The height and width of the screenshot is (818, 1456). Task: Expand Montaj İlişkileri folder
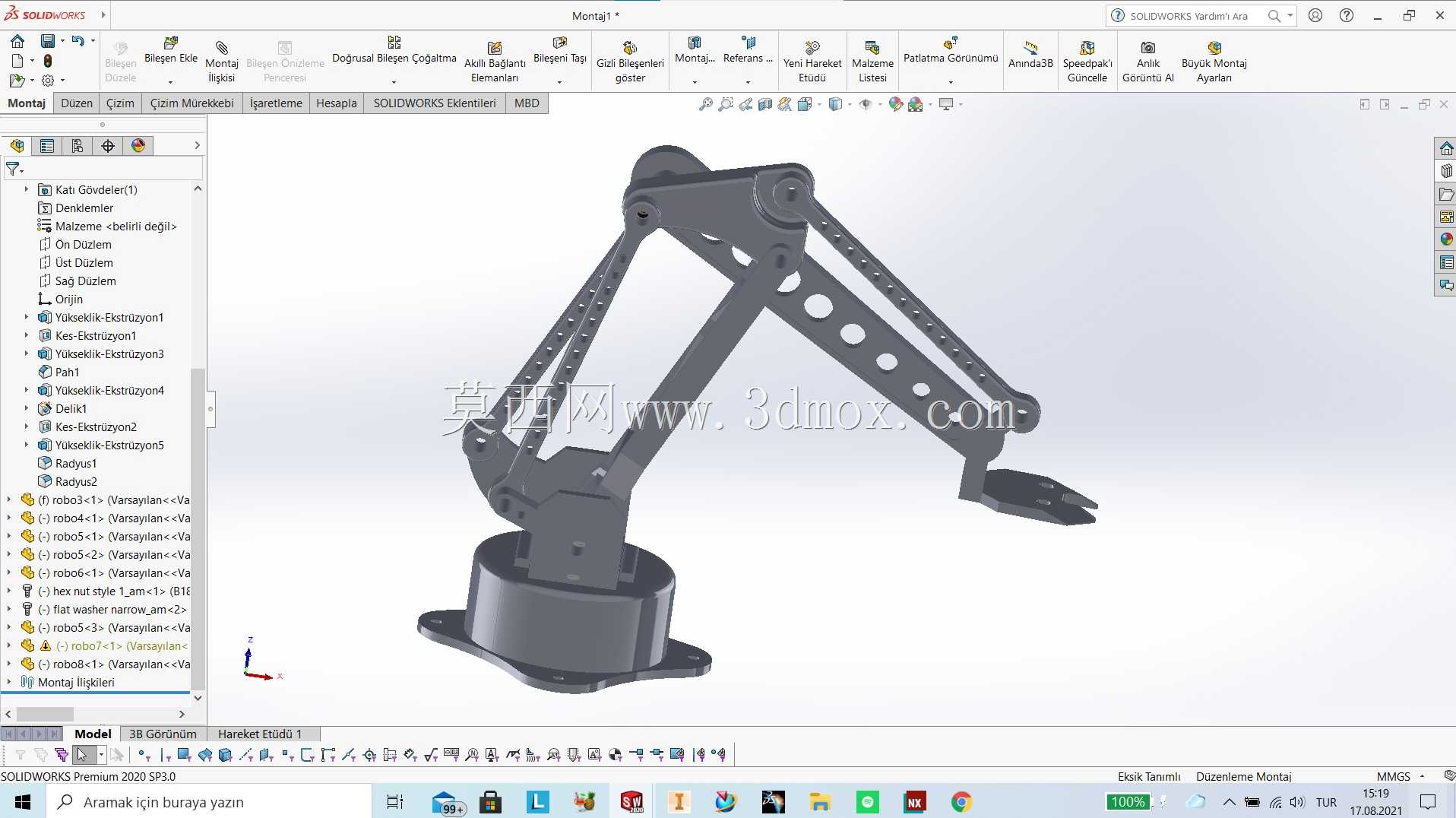point(8,682)
